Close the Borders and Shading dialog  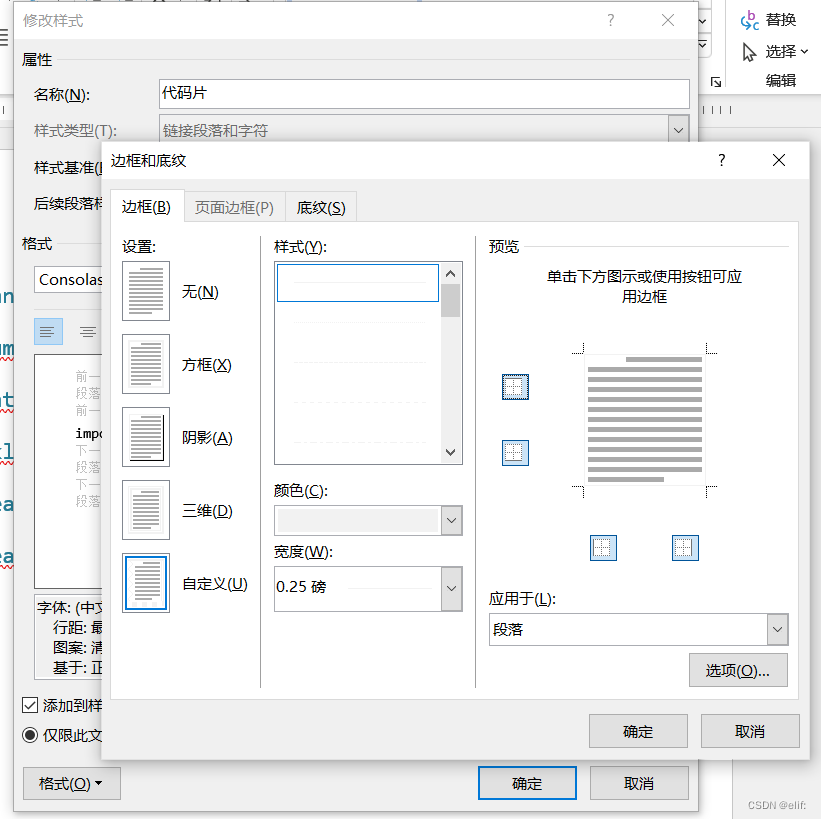pos(779,160)
